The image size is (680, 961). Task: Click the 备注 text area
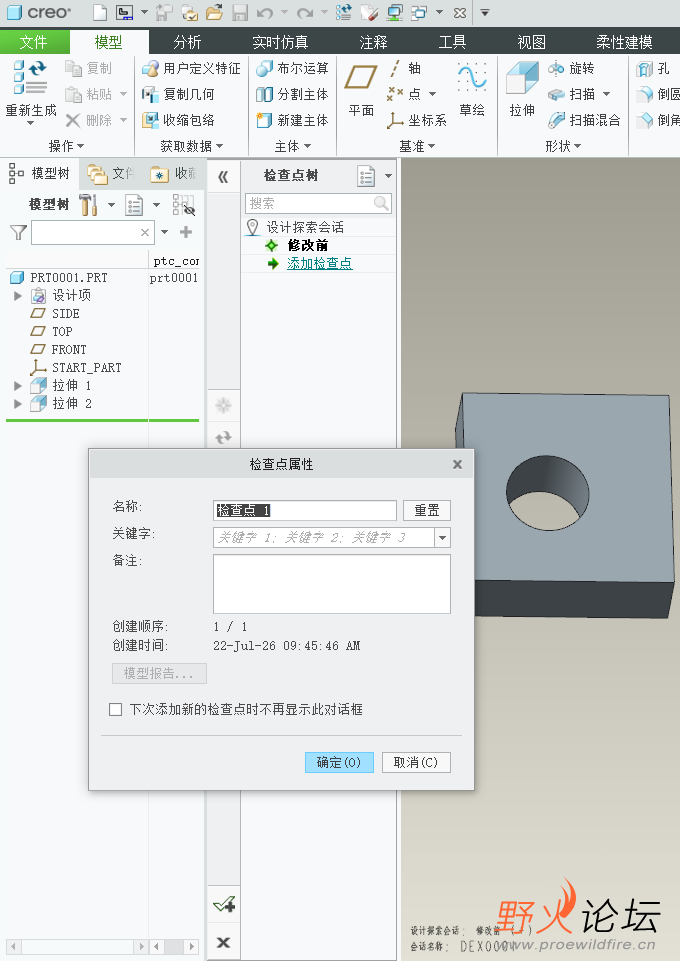click(332, 584)
